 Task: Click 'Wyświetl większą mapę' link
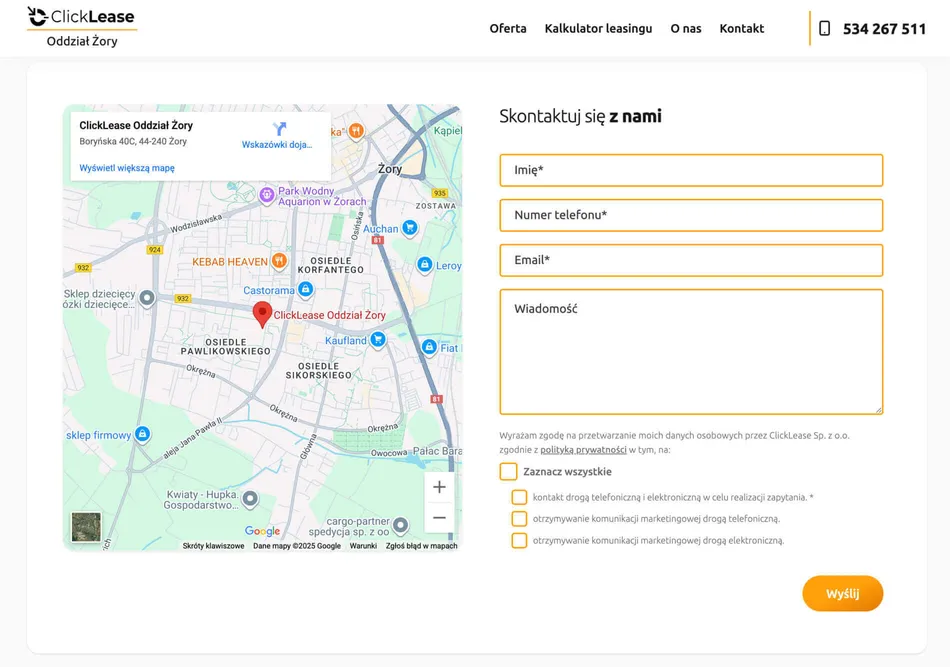pos(127,168)
